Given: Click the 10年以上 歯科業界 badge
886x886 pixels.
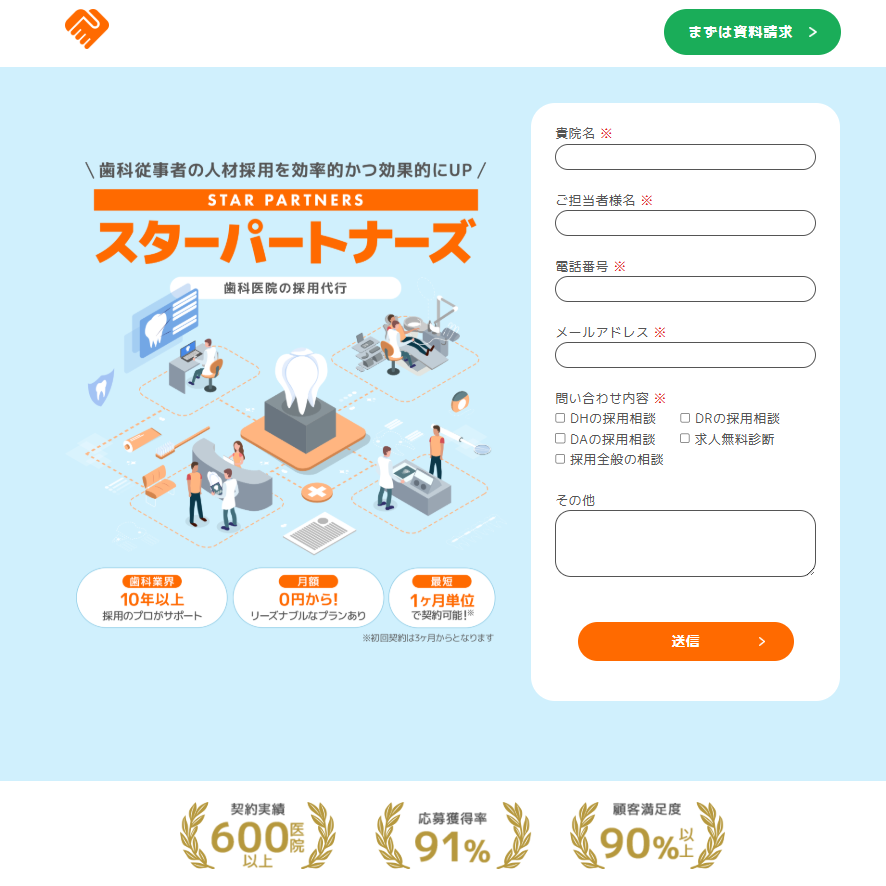Looking at the screenshot, I should click(151, 598).
